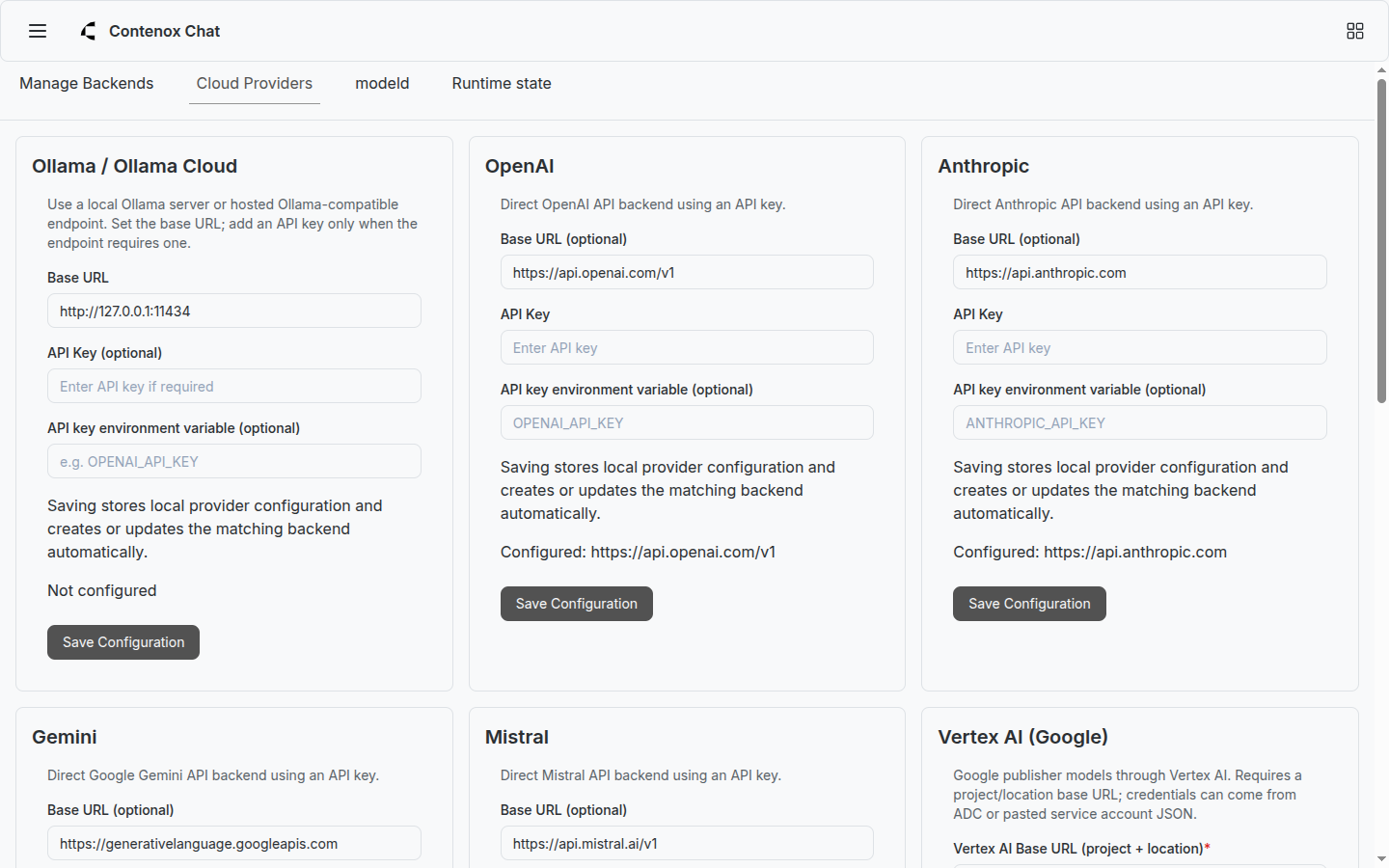The height and width of the screenshot is (868, 1389).
Task: Click the Contenox Chat title text
Action: (164, 31)
